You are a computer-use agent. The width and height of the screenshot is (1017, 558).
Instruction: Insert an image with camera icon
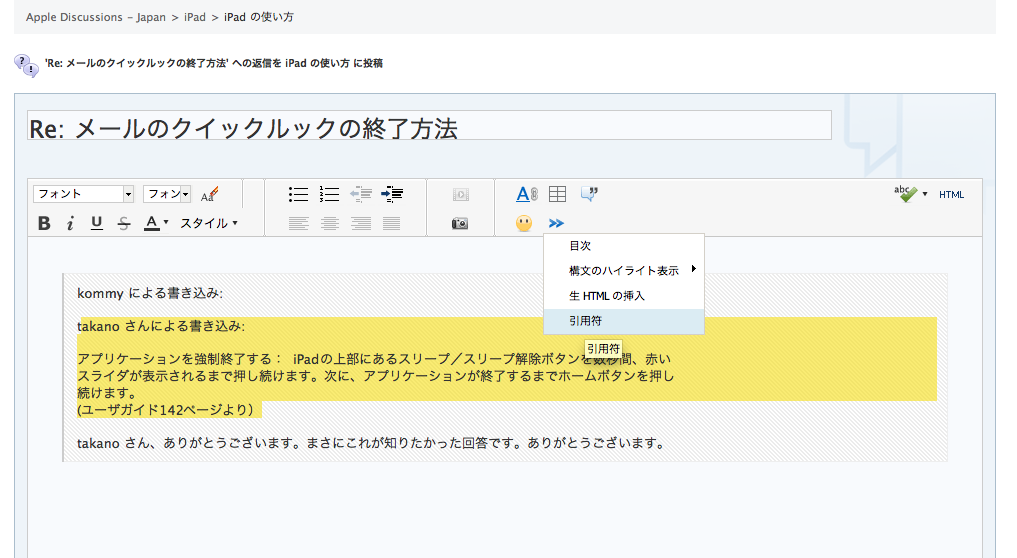pyautogui.click(x=460, y=223)
